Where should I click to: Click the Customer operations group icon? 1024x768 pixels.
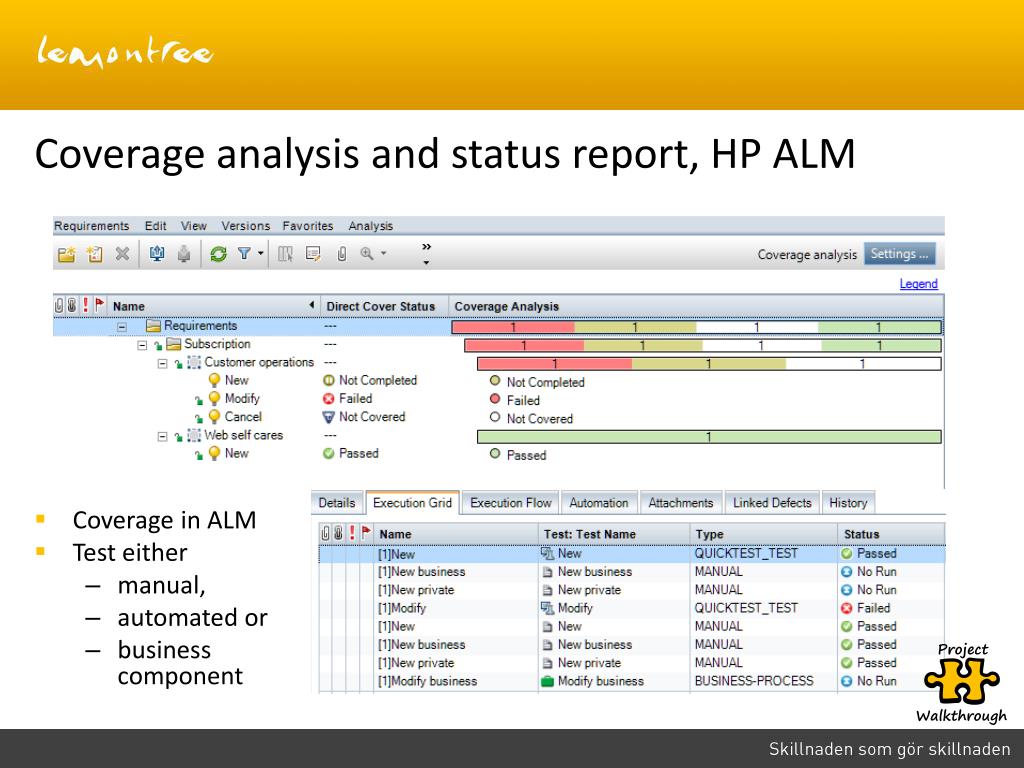click(x=194, y=362)
